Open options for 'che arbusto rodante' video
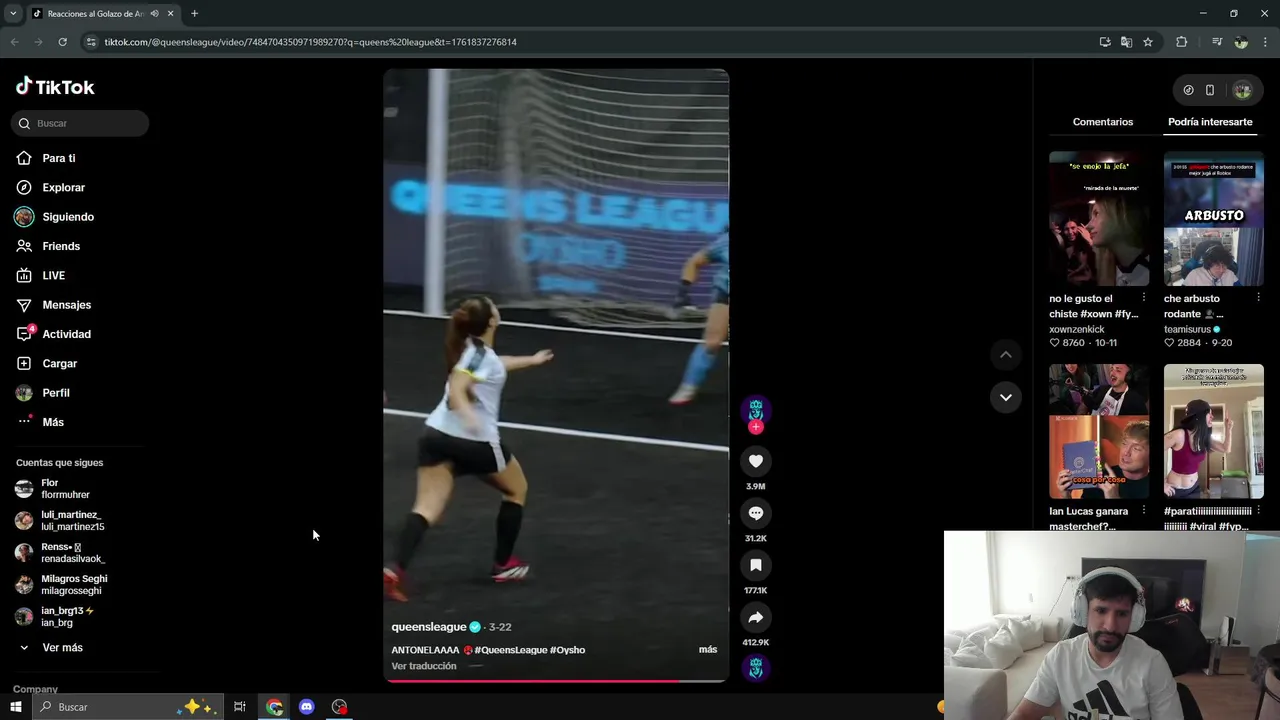The image size is (1280, 720). (1258, 298)
